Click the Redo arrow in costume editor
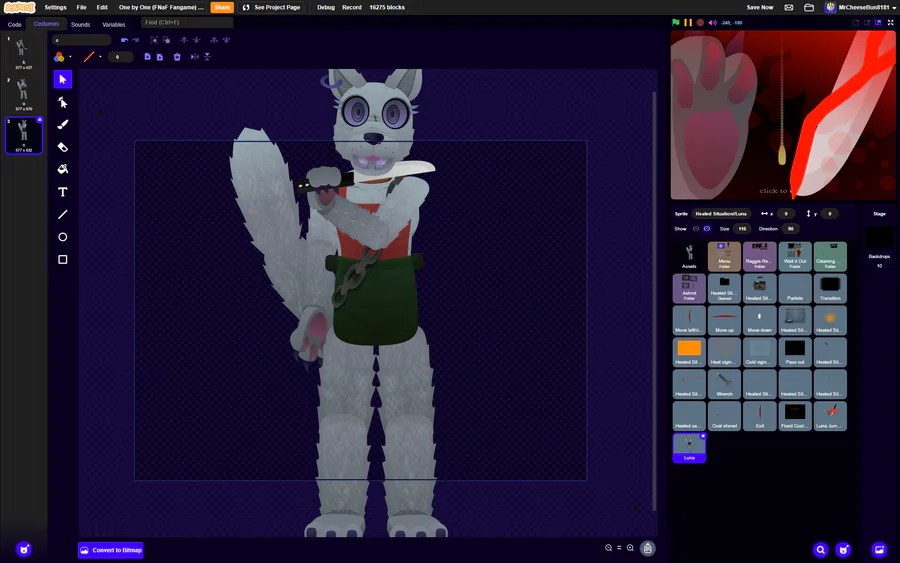The image size is (900, 563). [x=135, y=40]
